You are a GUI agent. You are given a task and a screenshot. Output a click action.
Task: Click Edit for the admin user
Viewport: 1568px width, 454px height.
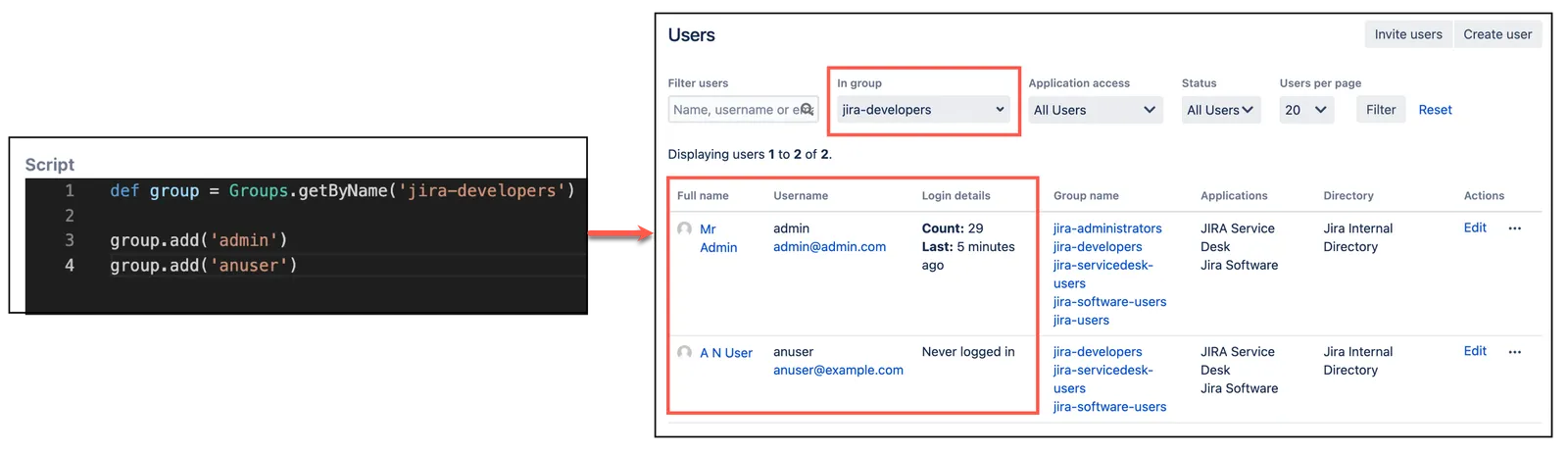(1475, 227)
